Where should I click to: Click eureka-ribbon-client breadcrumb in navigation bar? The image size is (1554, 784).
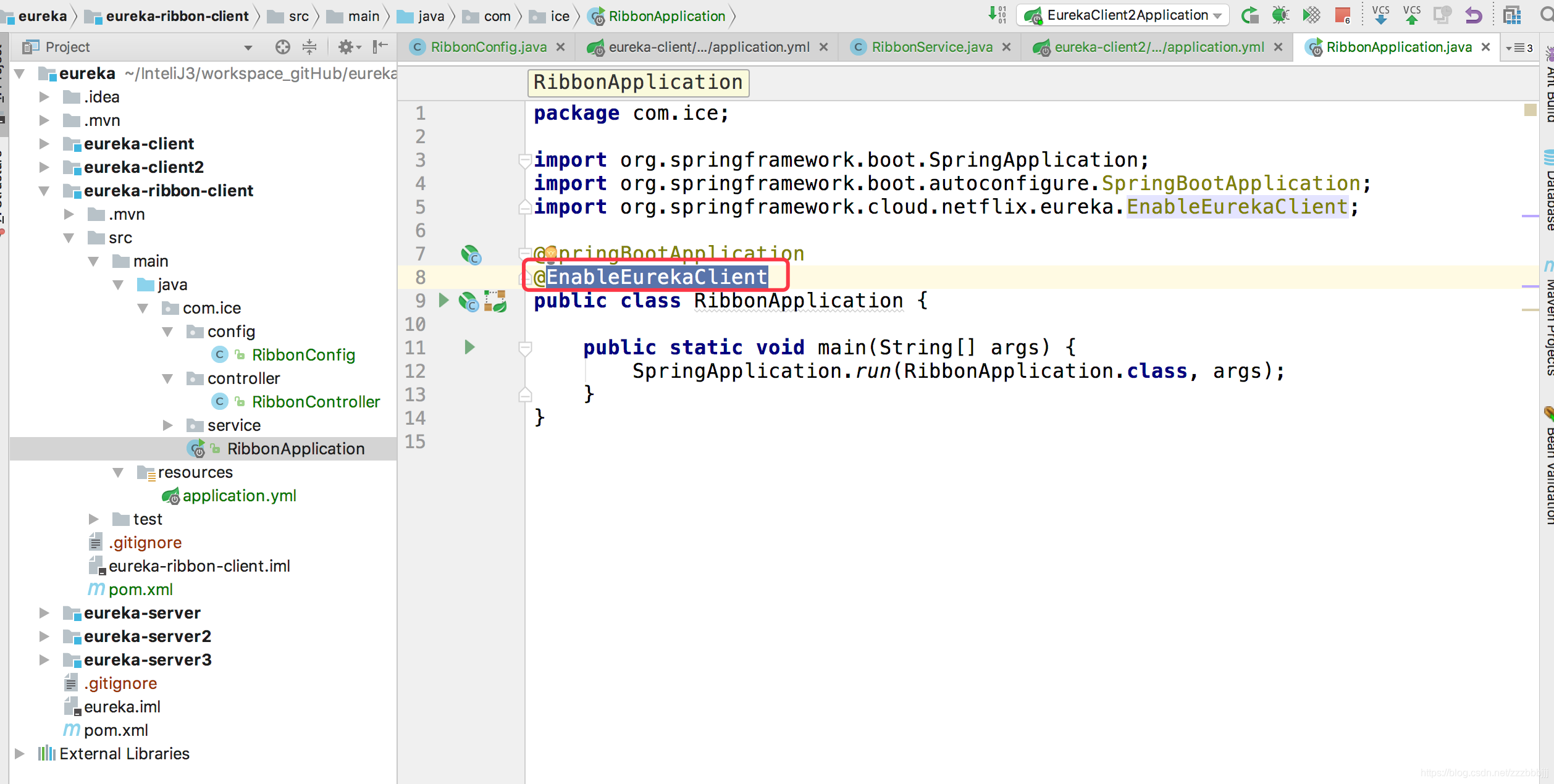click(x=167, y=16)
